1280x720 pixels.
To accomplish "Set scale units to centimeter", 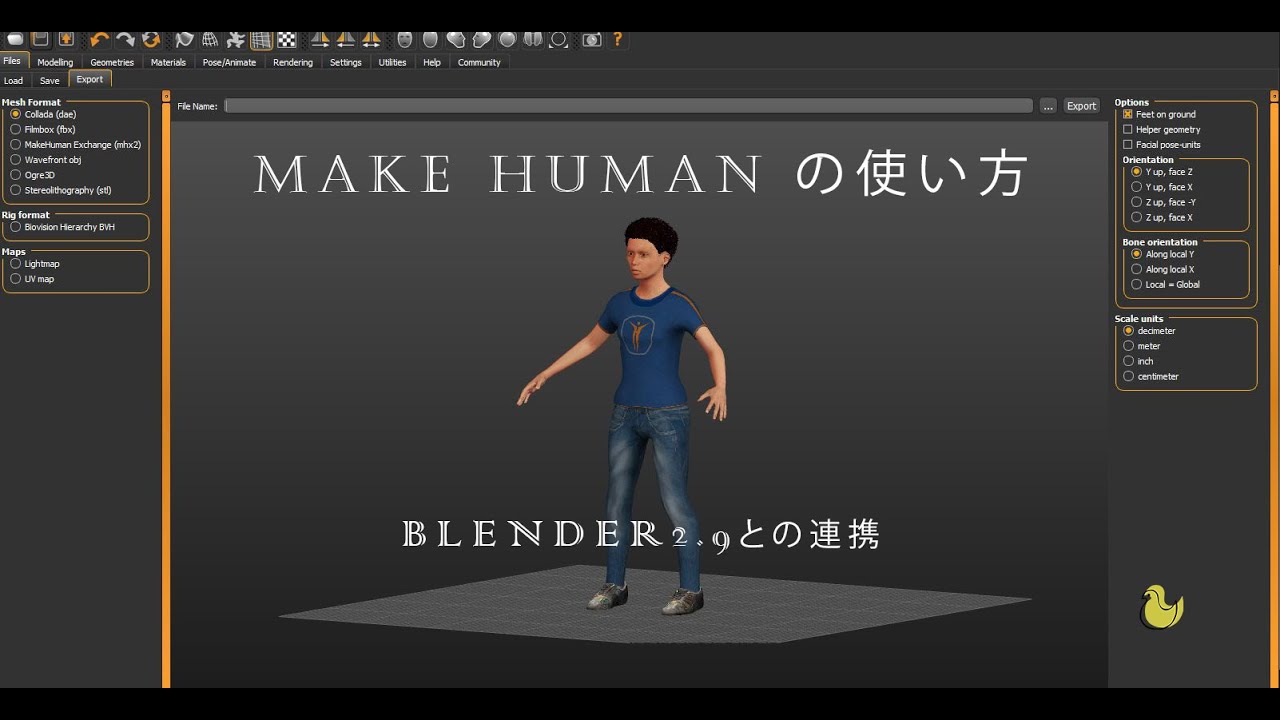I will click(x=1151, y=376).
